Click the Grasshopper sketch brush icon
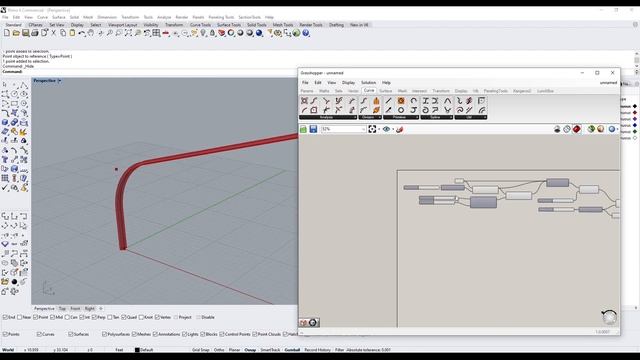This screenshot has width=640, height=360. pyautogui.click(x=400, y=129)
